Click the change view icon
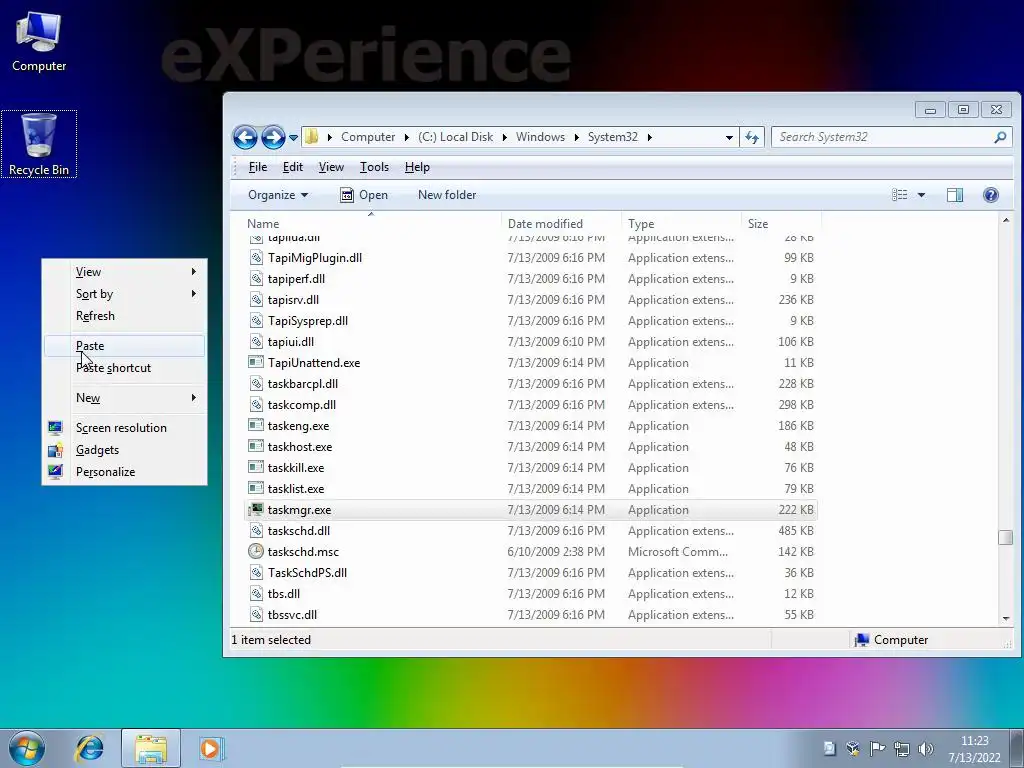This screenshot has height=768, width=1024. (900, 195)
